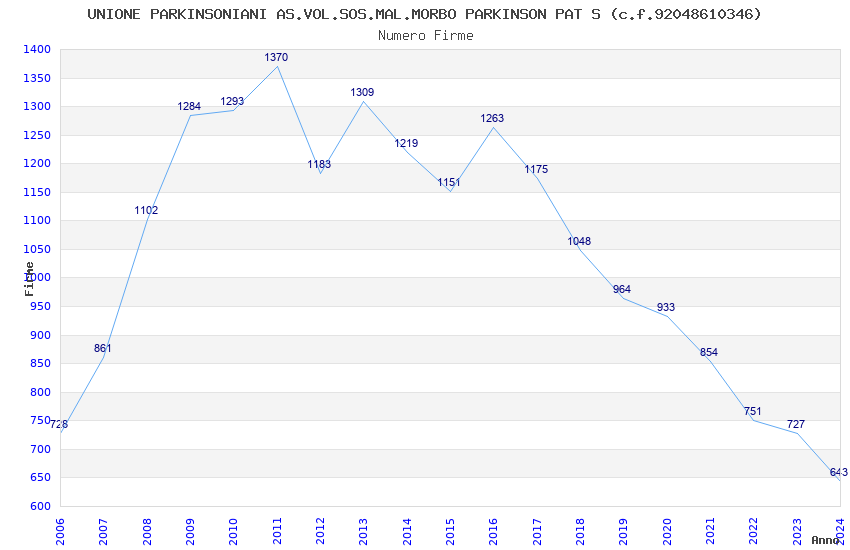Click the 643 data label at 2024
This screenshot has height=550, width=850.
tap(839, 473)
